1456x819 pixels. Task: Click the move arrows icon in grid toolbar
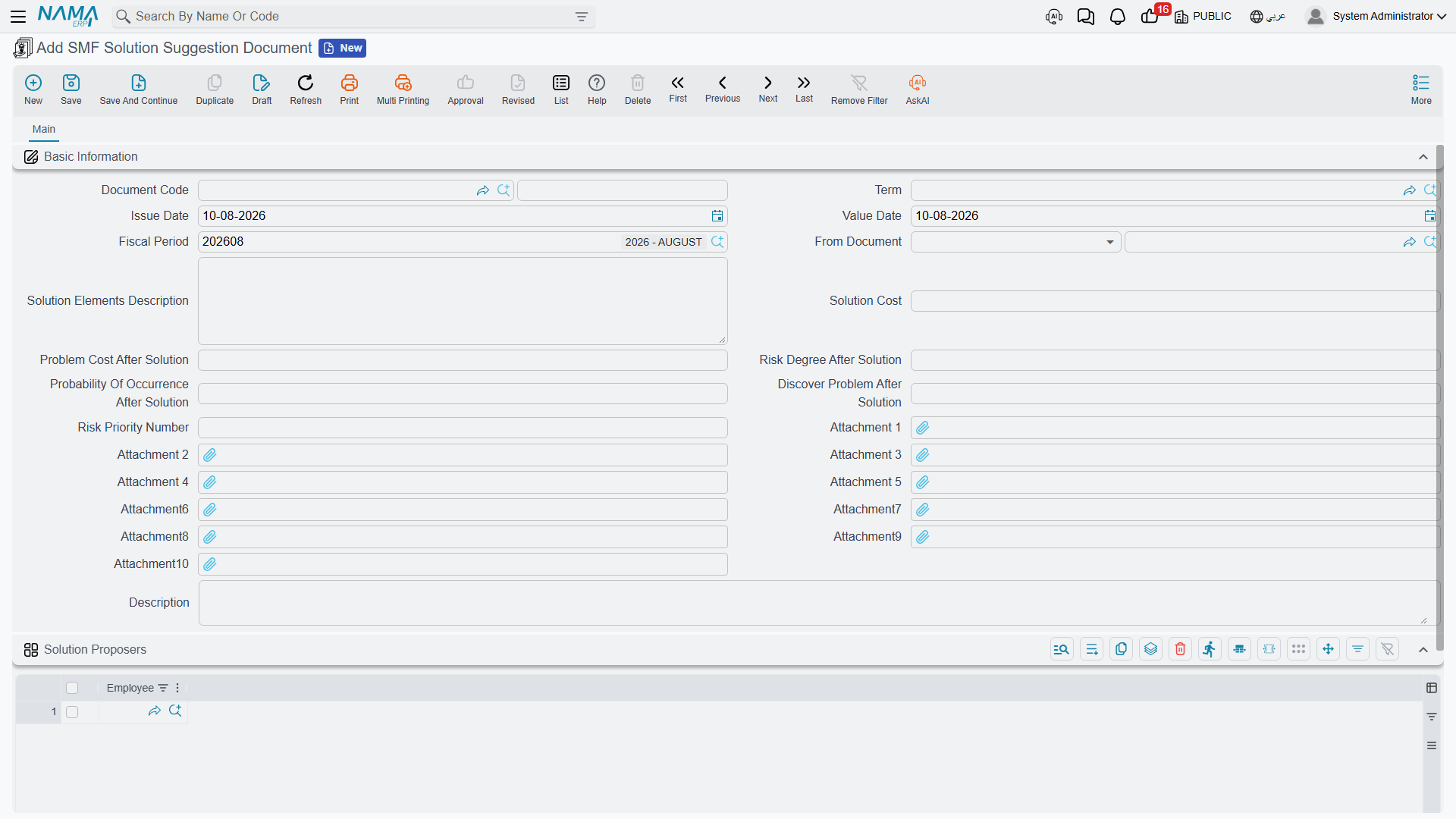point(1328,649)
